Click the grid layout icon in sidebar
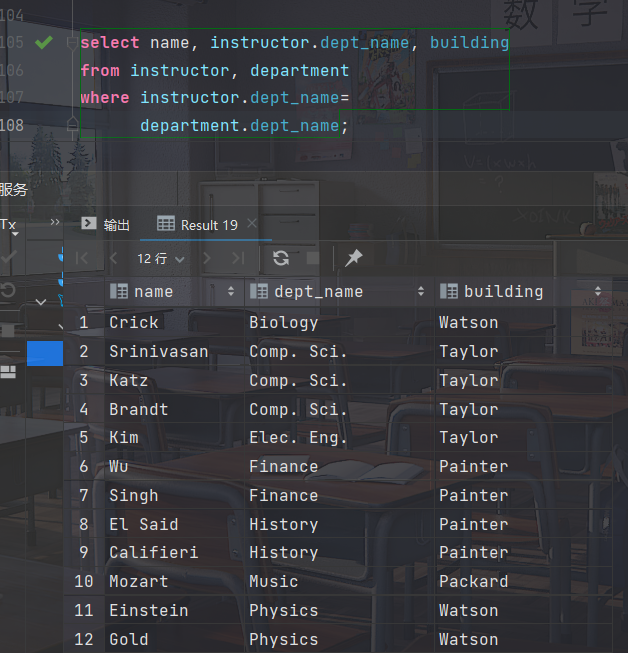628x653 pixels. click(8, 371)
